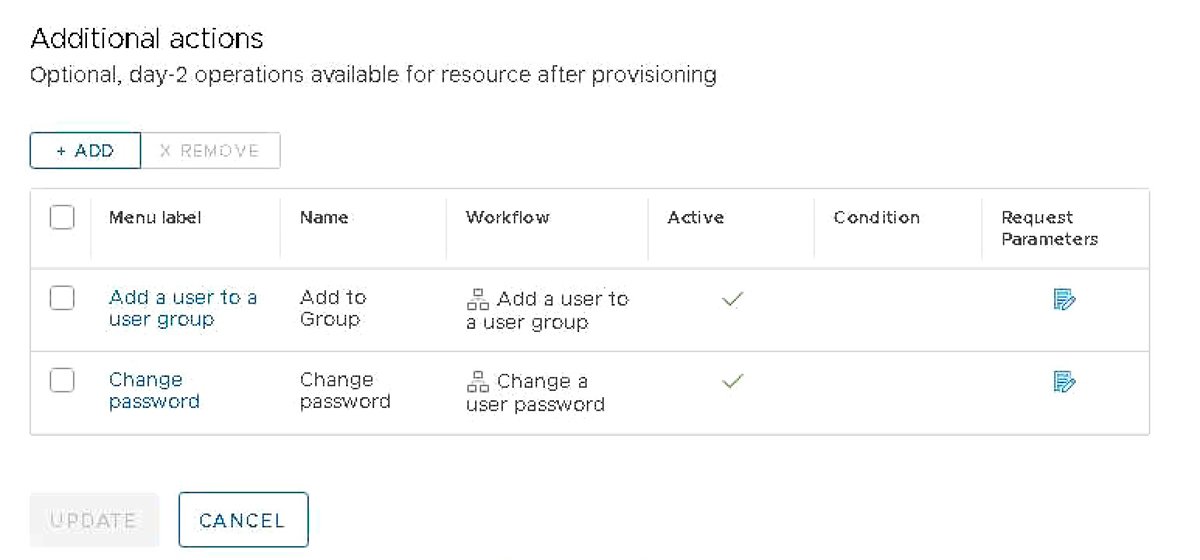
Task: Click the UPDATE button
Action: click(94, 520)
